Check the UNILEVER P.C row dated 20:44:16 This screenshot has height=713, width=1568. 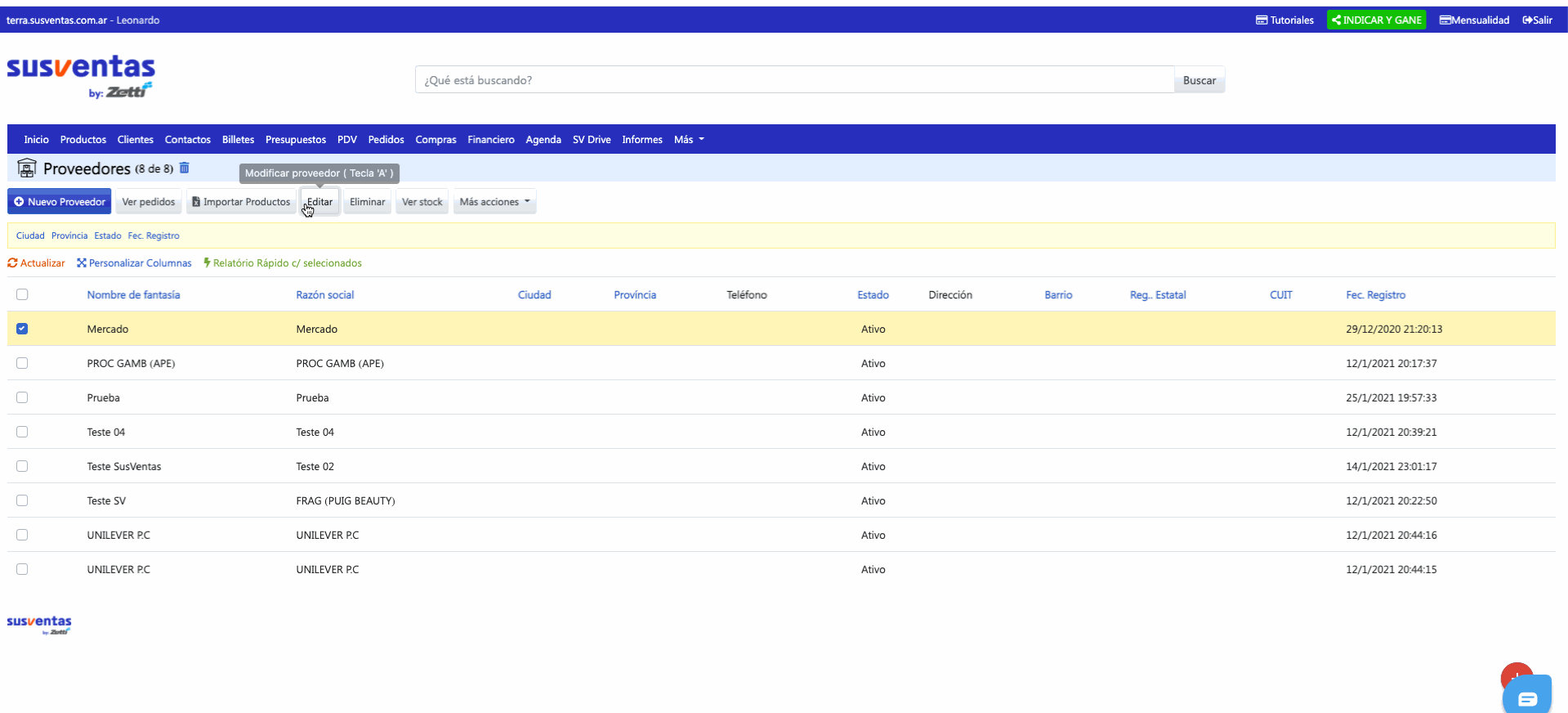22,535
